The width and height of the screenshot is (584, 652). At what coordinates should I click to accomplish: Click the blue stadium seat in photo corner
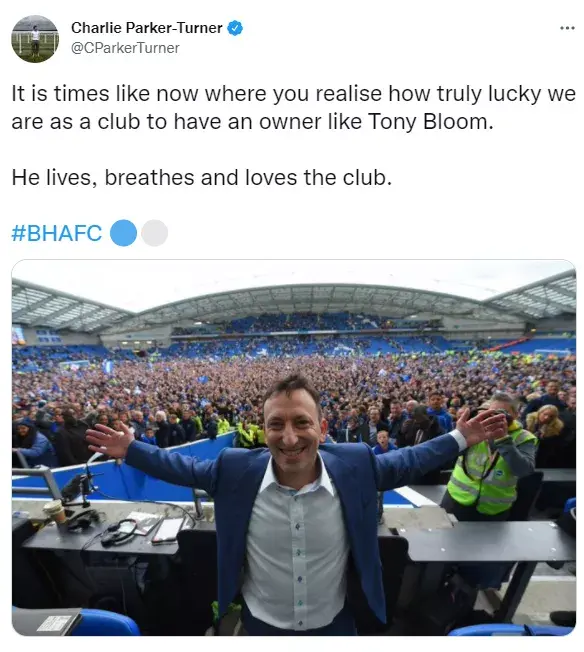pos(104,622)
